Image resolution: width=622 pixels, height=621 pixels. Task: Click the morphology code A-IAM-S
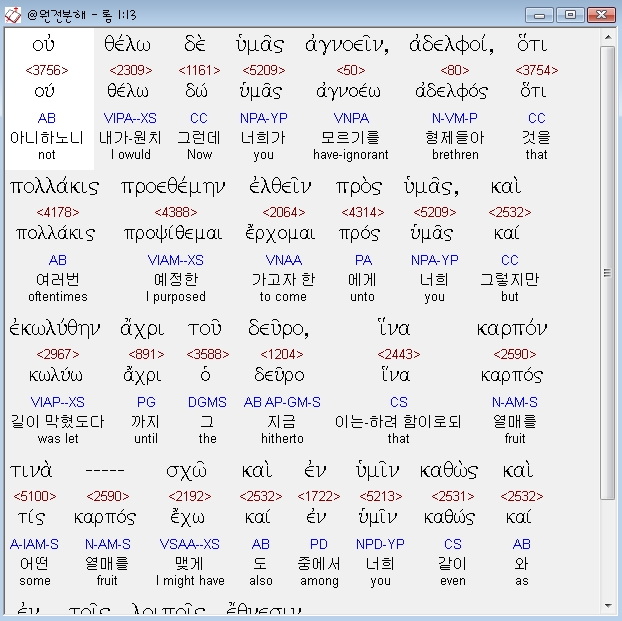[x=34, y=544]
